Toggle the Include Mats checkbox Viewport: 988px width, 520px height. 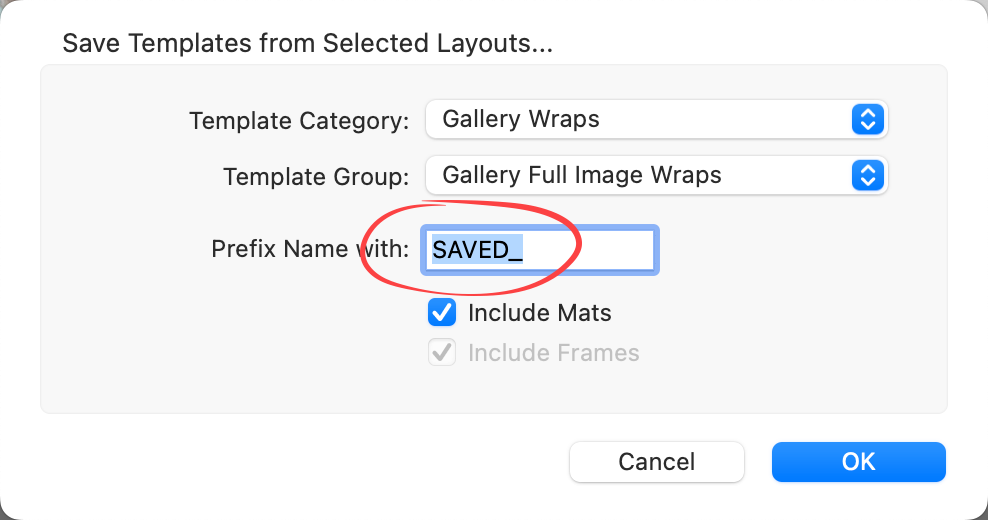click(442, 313)
